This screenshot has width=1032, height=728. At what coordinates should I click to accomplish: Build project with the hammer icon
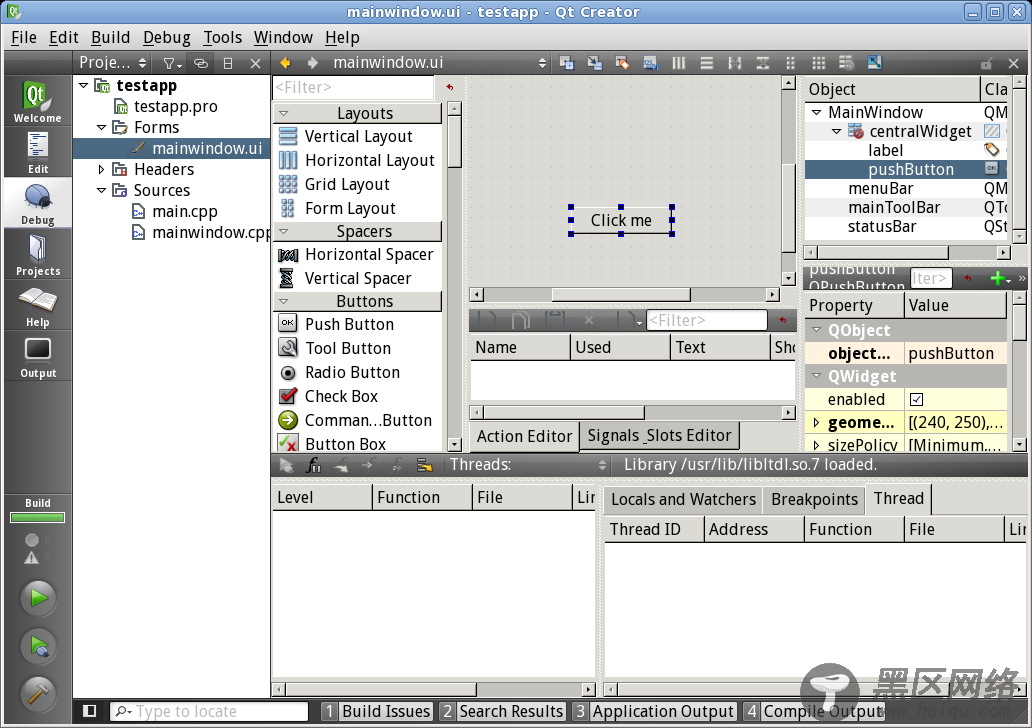point(38,694)
